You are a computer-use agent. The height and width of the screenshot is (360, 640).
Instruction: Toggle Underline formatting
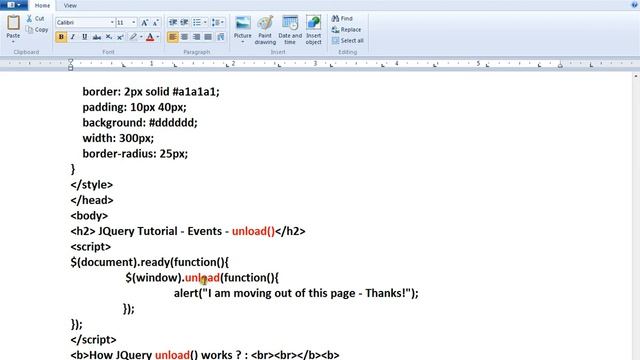click(84, 37)
